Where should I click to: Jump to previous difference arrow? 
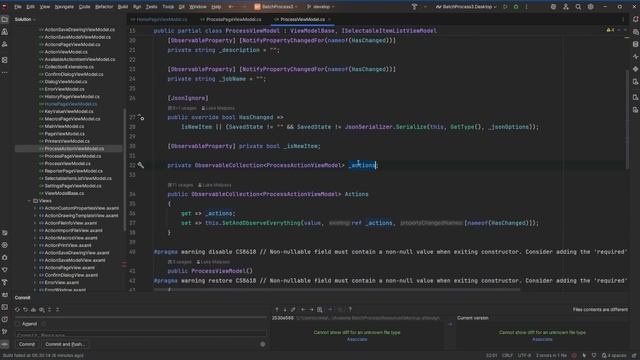277,310
